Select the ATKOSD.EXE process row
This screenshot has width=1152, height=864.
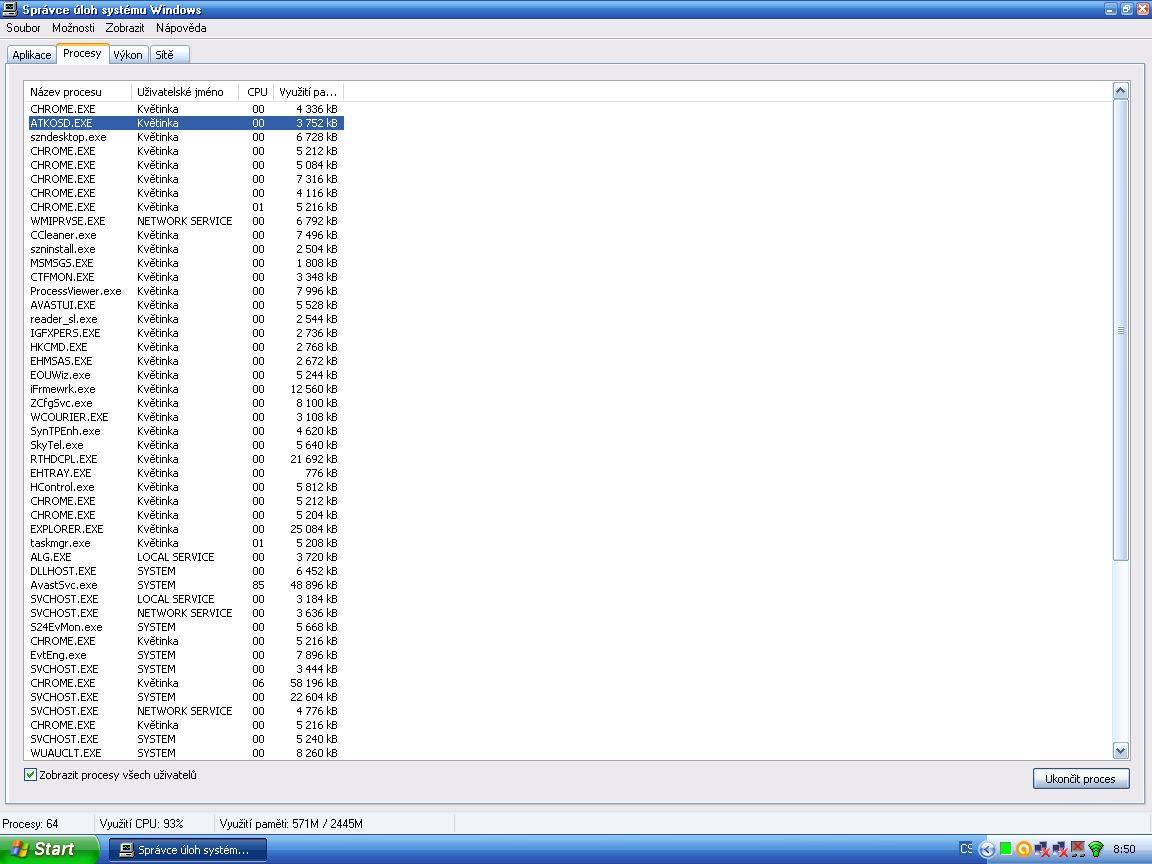(186, 123)
